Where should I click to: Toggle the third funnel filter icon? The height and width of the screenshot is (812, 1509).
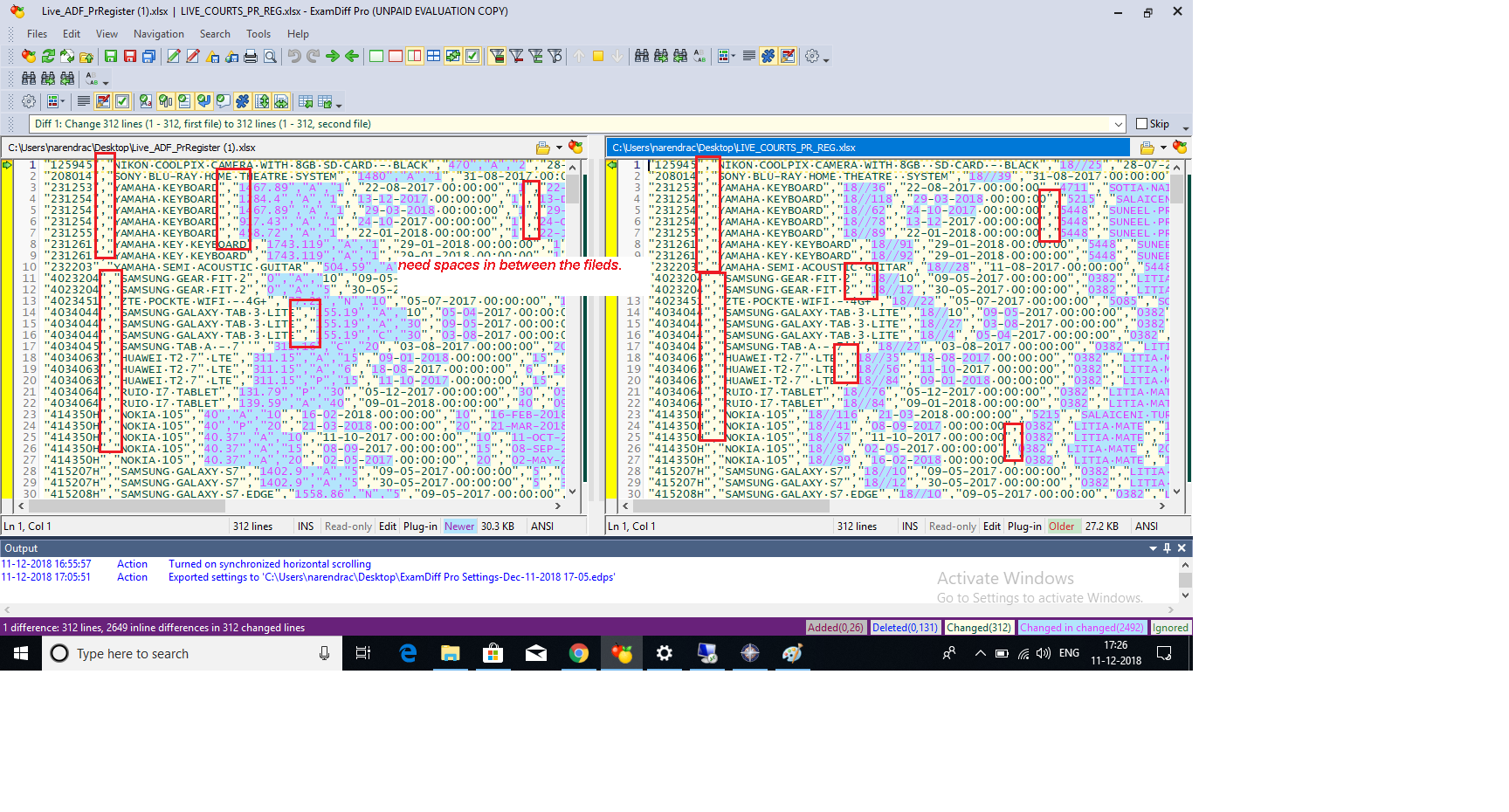pyautogui.click(x=535, y=56)
